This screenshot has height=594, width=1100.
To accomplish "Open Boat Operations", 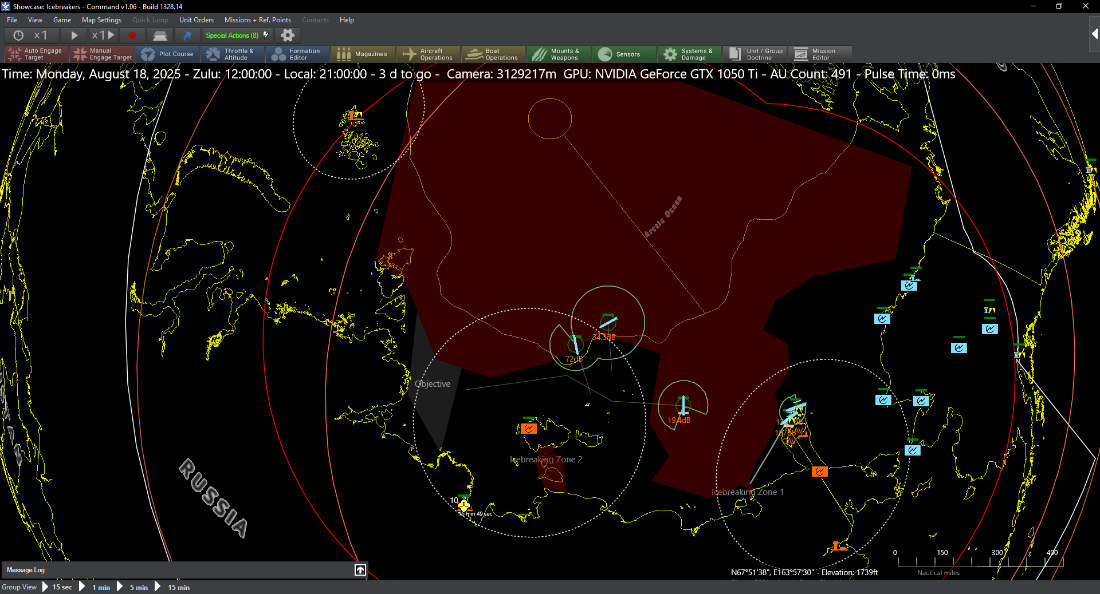I will [493, 54].
